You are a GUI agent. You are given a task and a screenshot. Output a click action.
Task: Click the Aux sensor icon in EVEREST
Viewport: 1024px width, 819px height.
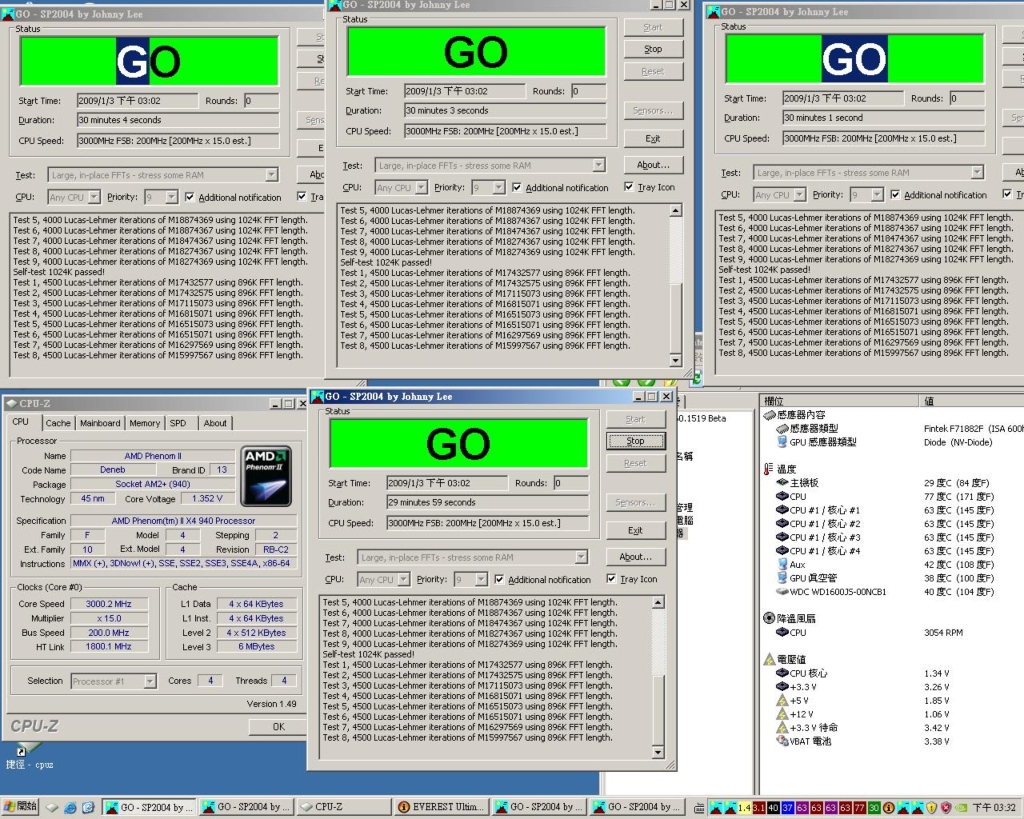pos(782,564)
